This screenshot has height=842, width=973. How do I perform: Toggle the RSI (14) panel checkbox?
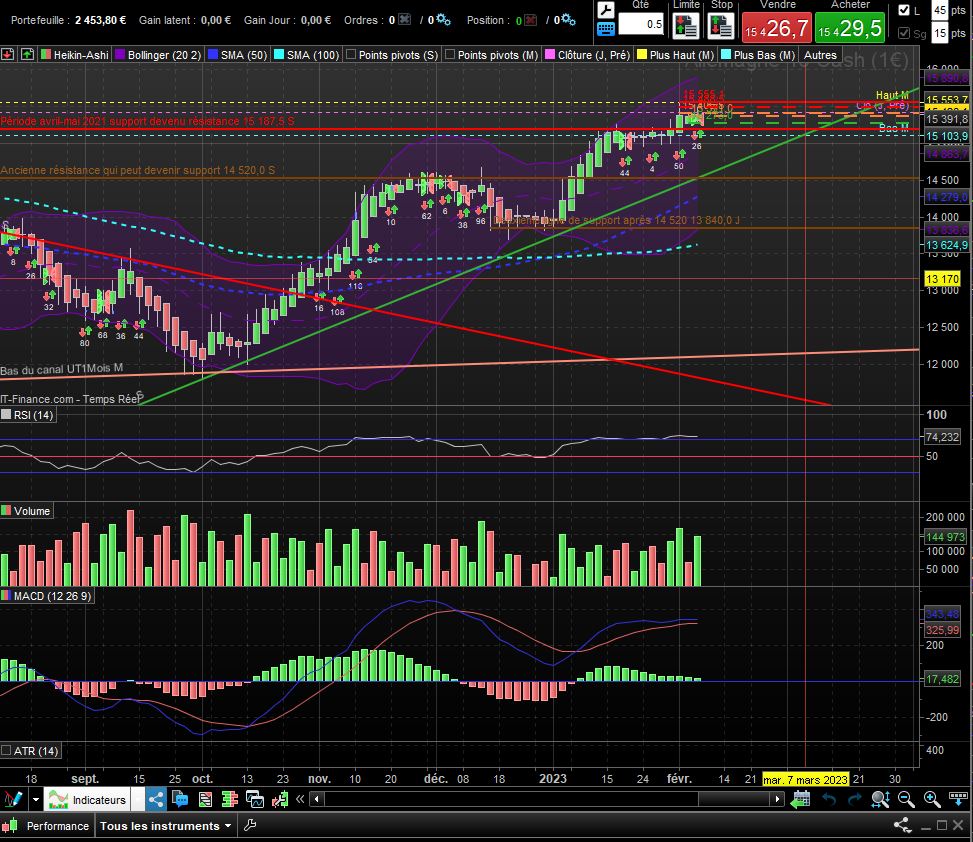pos(6,414)
